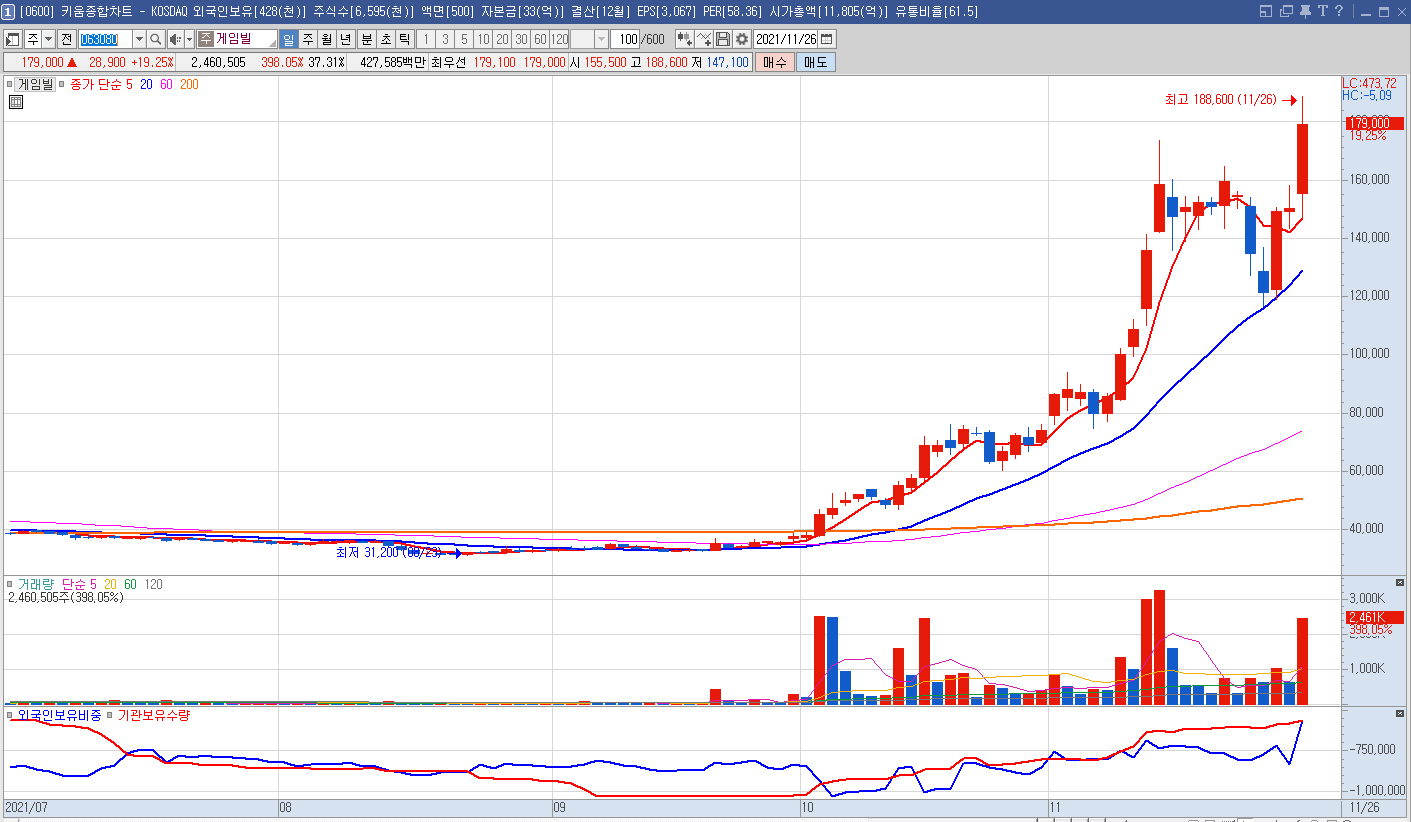Click the grid table icon under 게임빌 label
This screenshot has height=822, width=1411.
(16, 102)
